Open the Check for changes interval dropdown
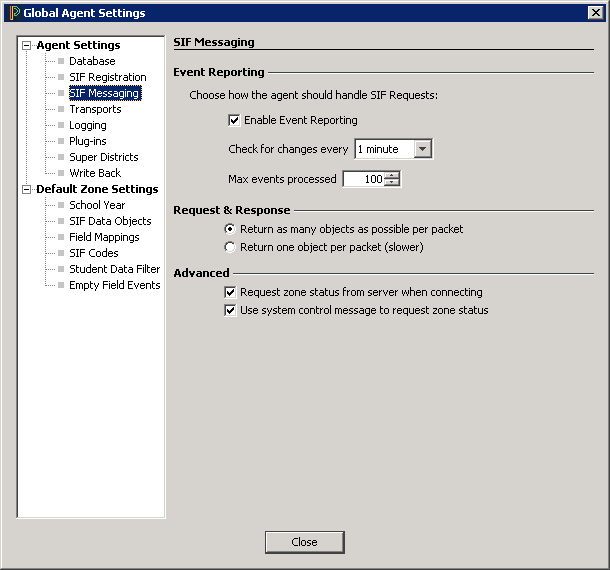Screen dimensions: 610x570 [x=422, y=149]
